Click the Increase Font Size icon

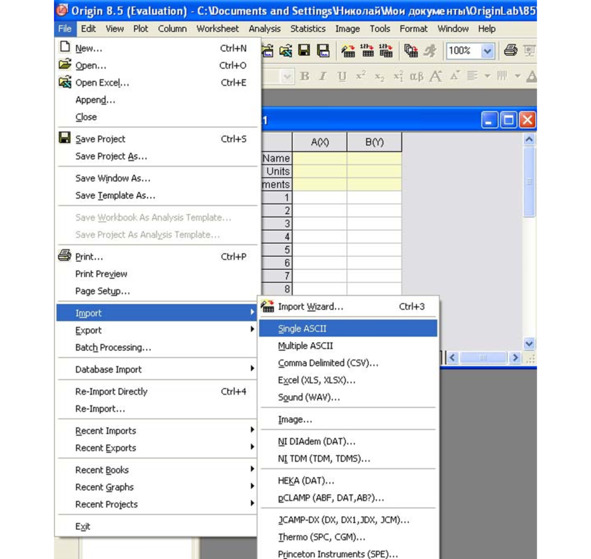click(x=436, y=76)
